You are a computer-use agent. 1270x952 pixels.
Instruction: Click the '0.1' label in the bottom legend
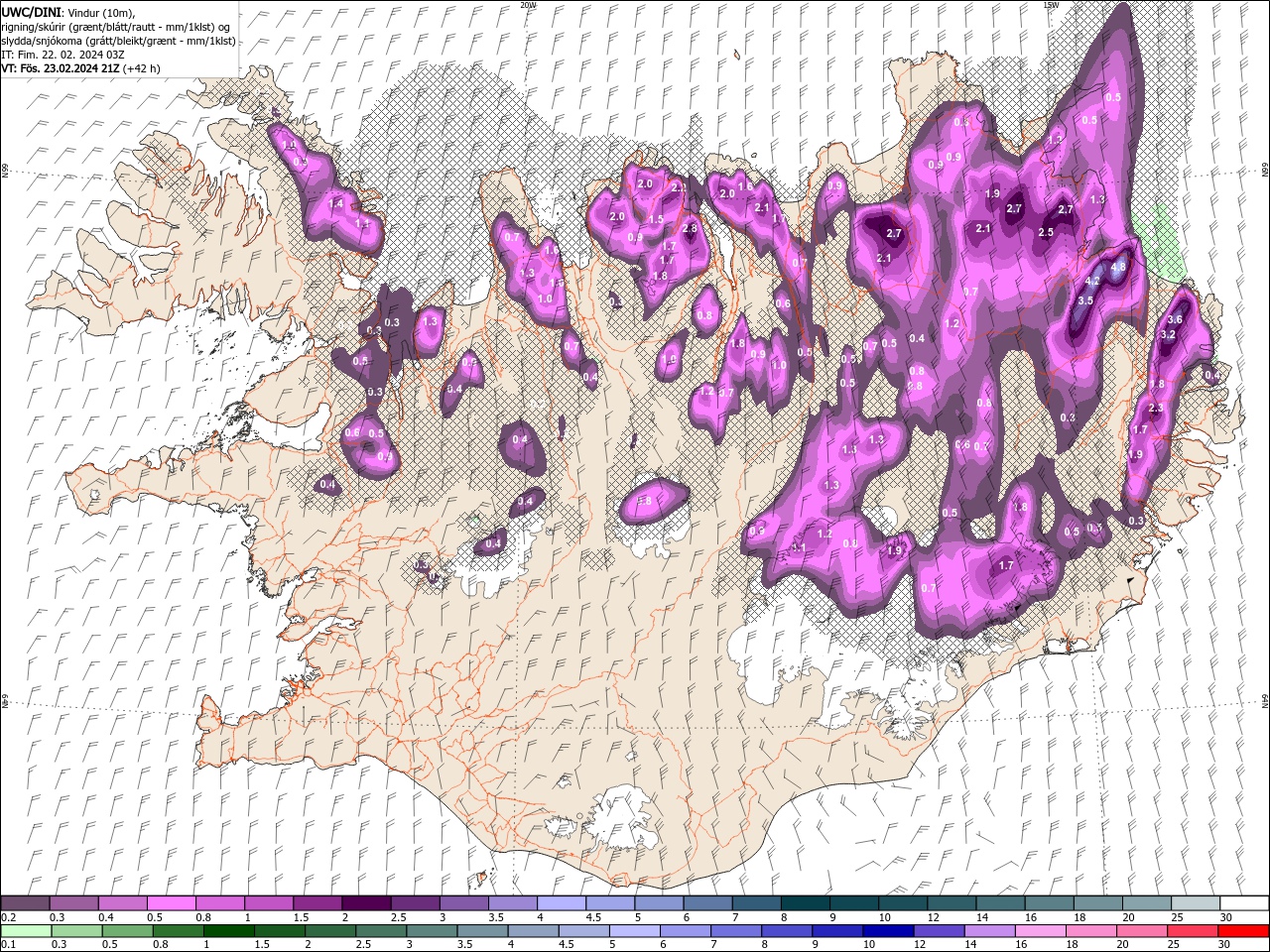pyautogui.click(x=8, y=945)
